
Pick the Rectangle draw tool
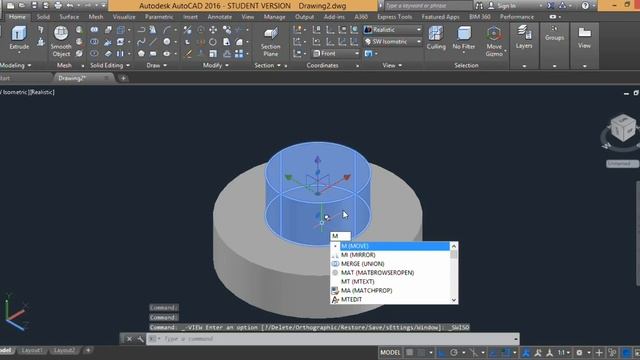153,53
